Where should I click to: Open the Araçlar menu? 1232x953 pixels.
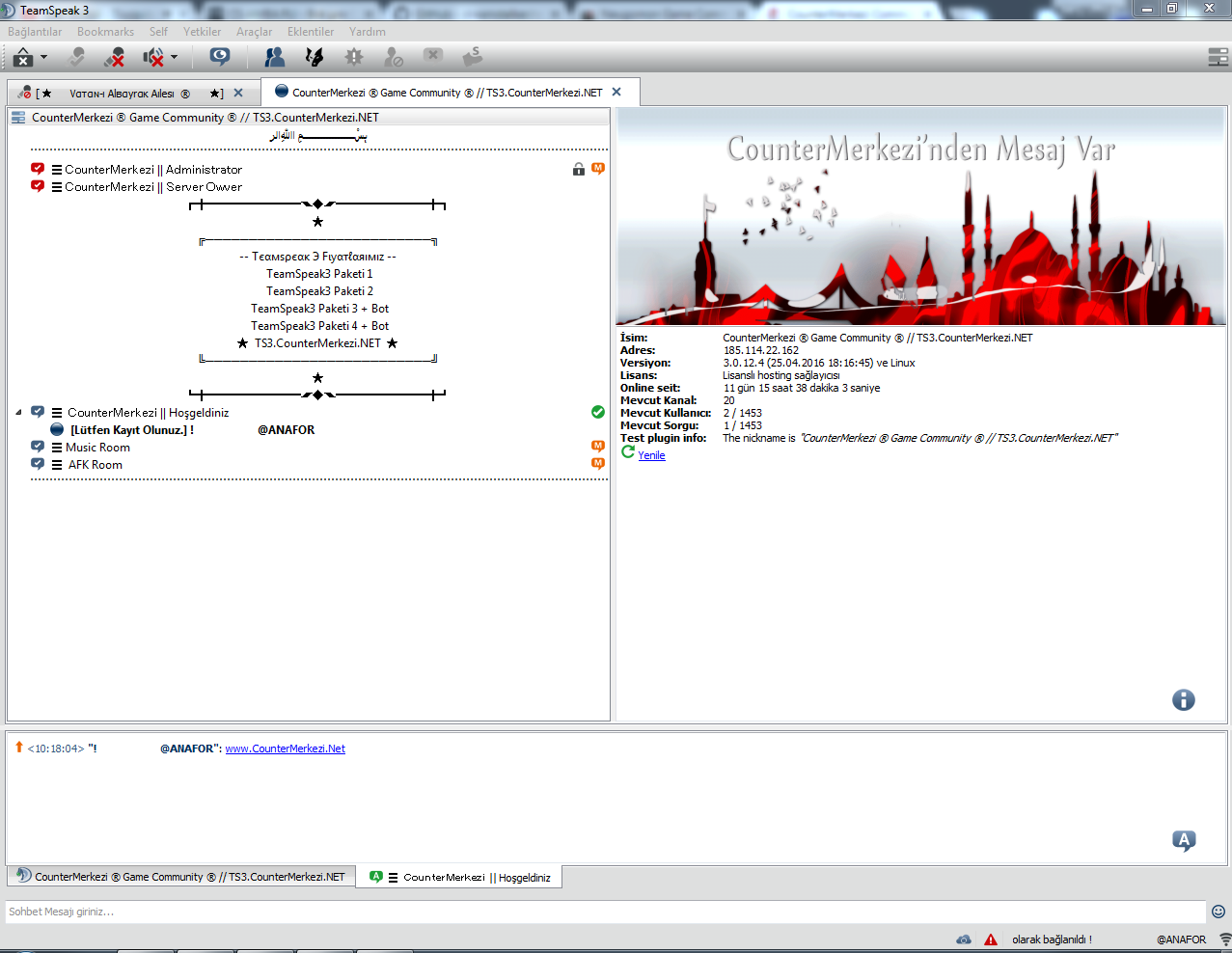tap(255, 32)
